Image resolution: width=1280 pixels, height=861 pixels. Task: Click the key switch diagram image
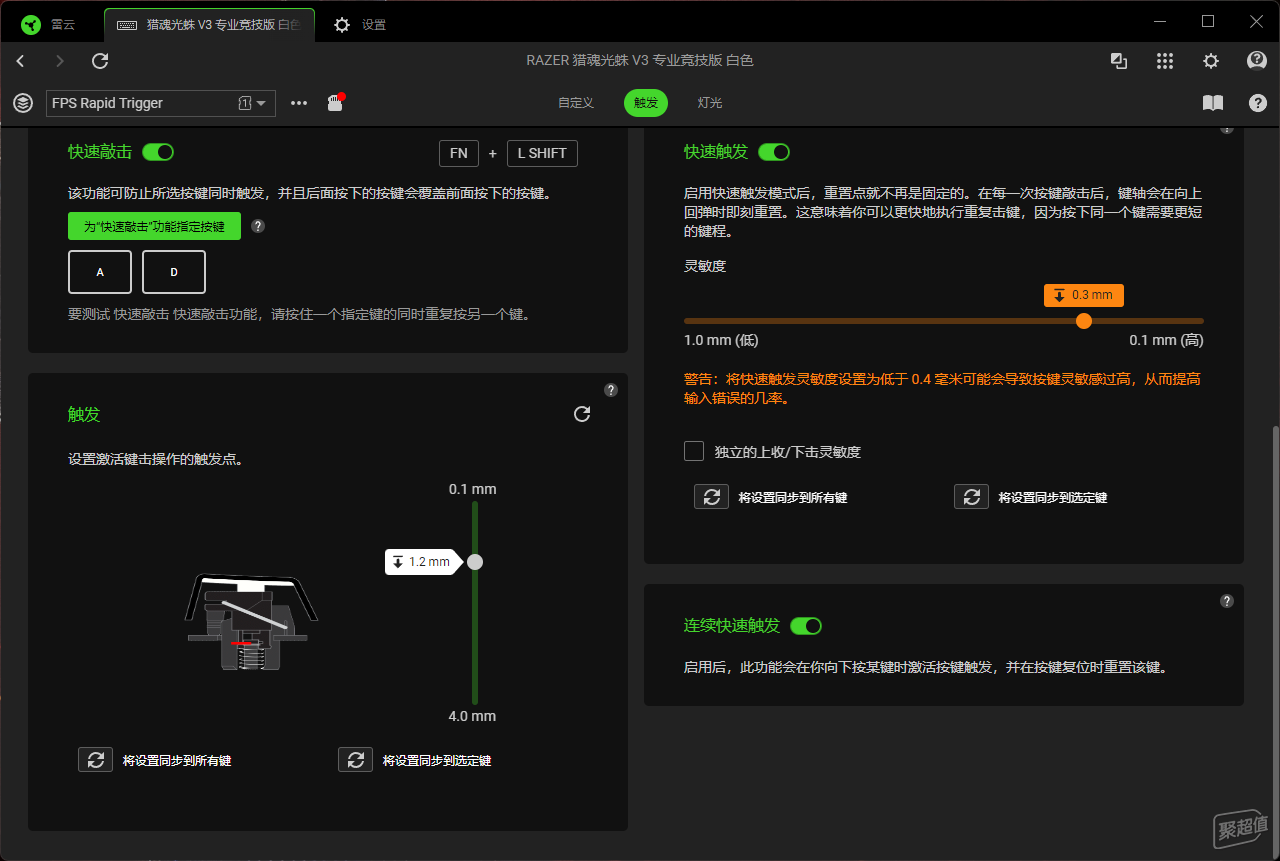tap(252, 622)
